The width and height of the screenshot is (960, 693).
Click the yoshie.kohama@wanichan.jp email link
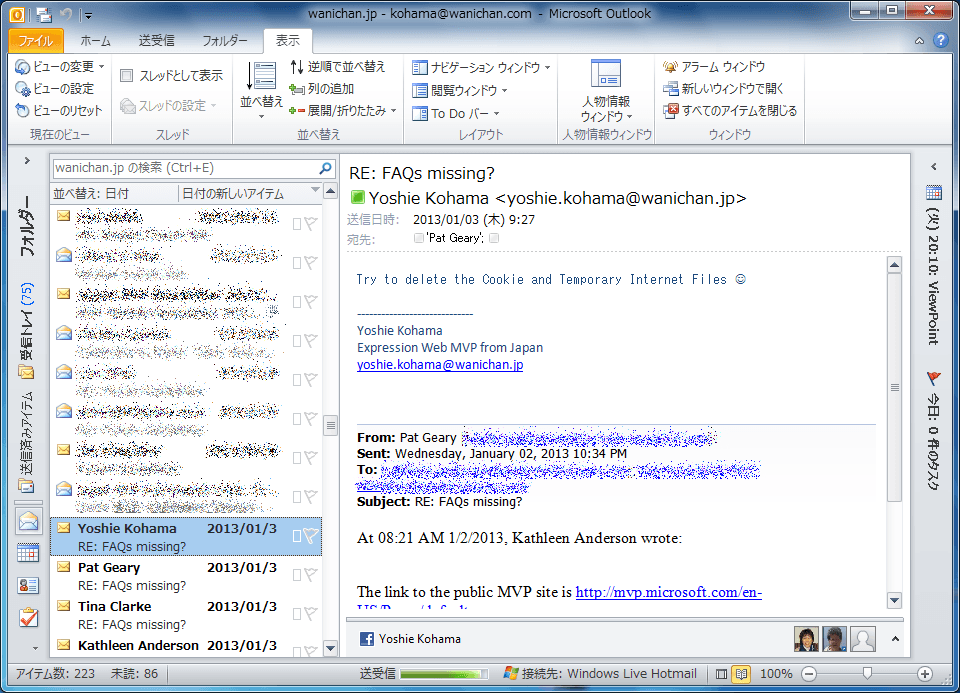[440, 365]
